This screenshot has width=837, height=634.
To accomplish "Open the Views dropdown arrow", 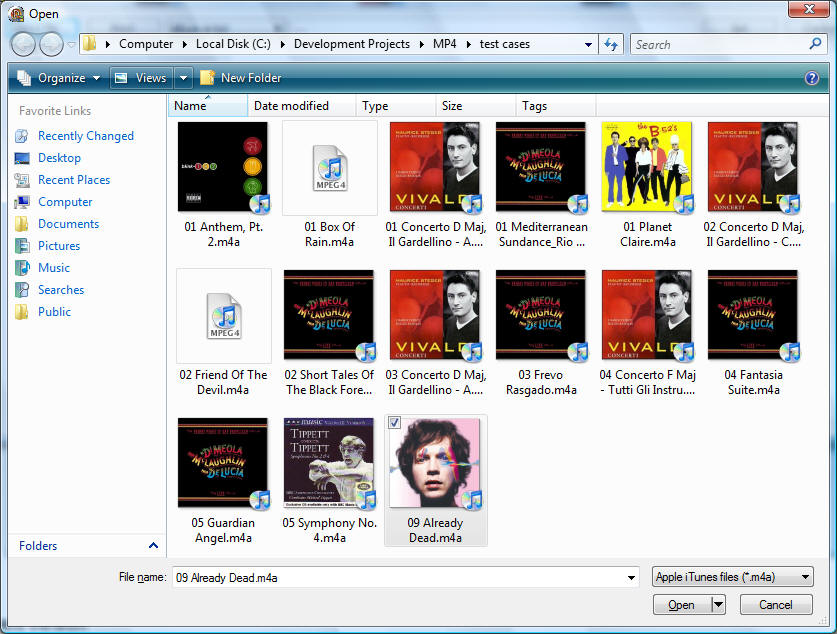I will [183, 78].
